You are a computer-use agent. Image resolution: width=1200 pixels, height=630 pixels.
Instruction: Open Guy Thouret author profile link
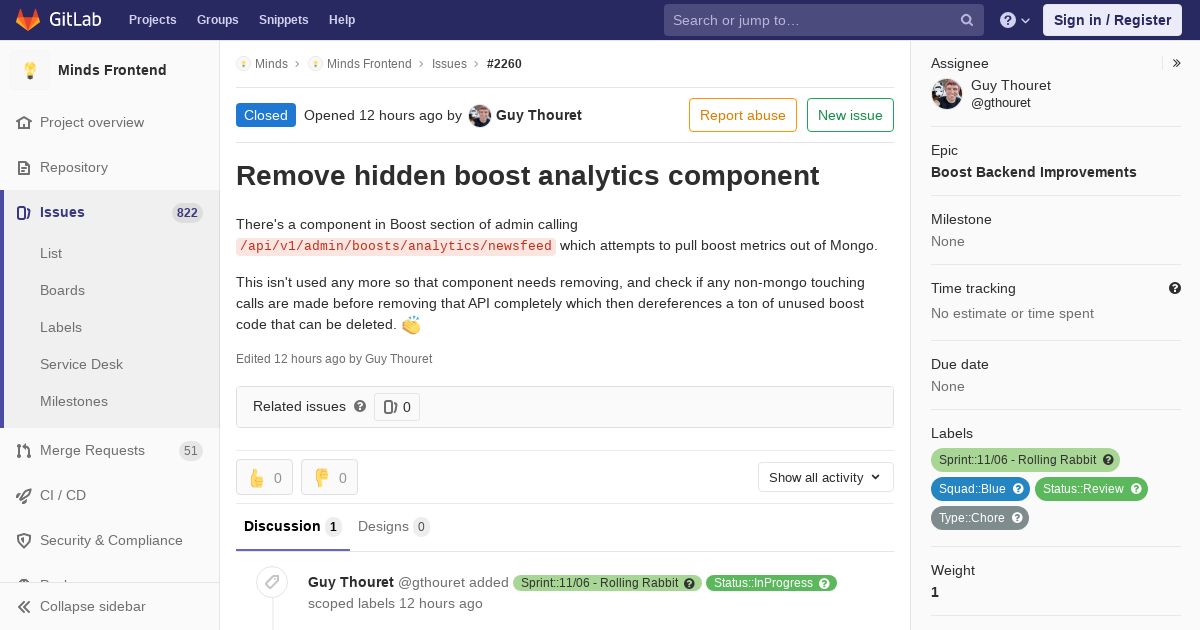tap(539, 115)
